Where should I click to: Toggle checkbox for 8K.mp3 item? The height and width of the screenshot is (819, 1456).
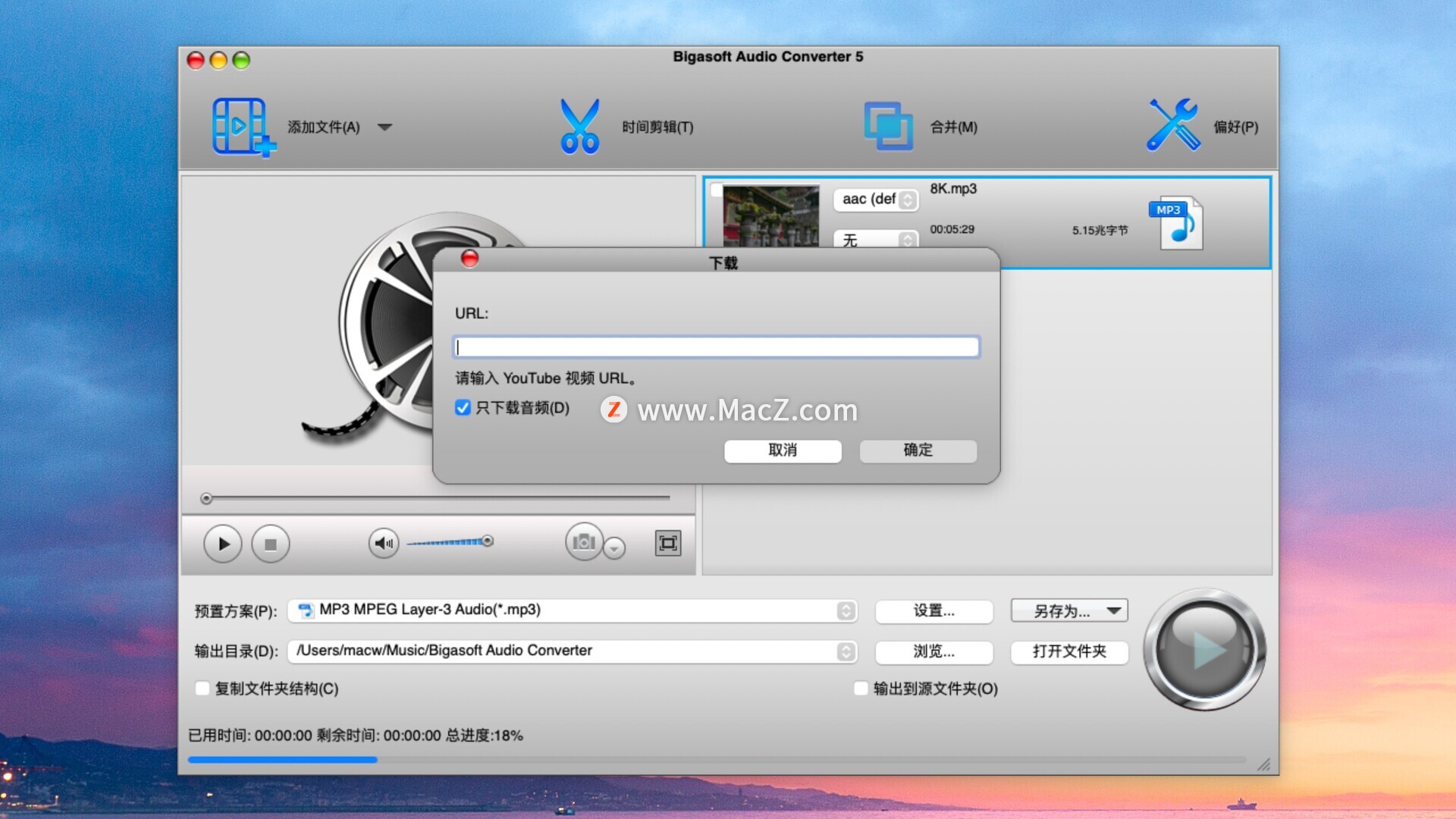(716, 190)
